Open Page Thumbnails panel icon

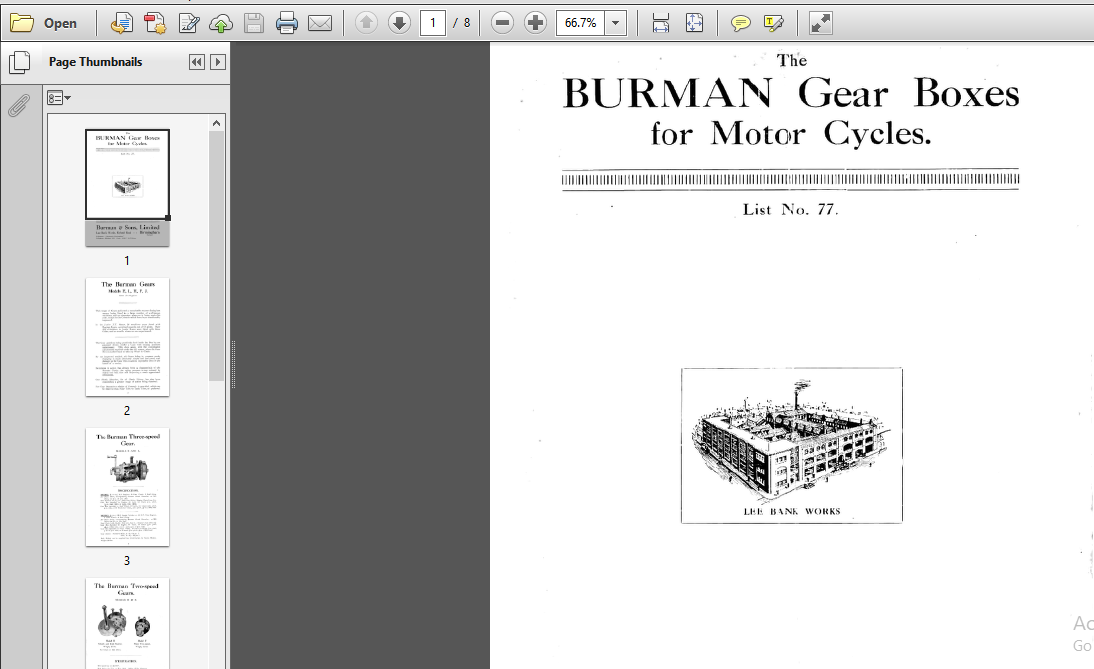pyautogui.click(x=20, y=62)
